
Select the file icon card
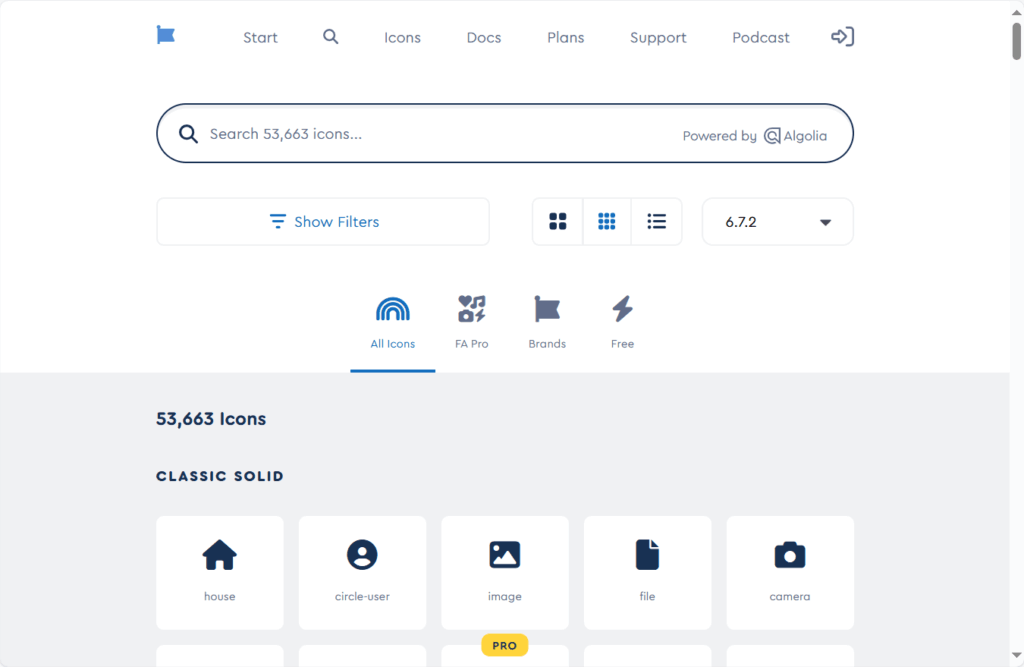[647, 573]
